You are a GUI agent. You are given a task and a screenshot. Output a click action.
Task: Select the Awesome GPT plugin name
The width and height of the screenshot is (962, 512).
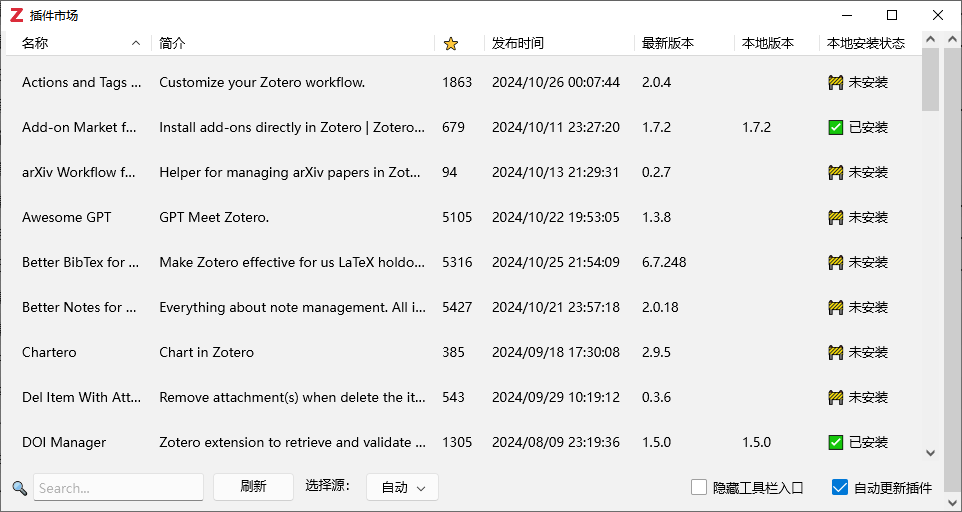click(x=66, y=218)
